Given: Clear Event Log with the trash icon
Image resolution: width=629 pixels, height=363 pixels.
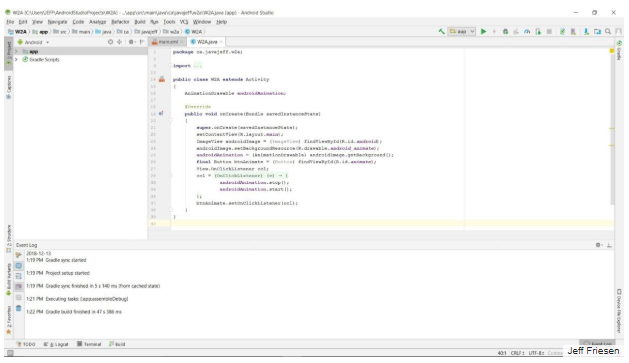Looking at the screenshot, I should click(18, 308).
